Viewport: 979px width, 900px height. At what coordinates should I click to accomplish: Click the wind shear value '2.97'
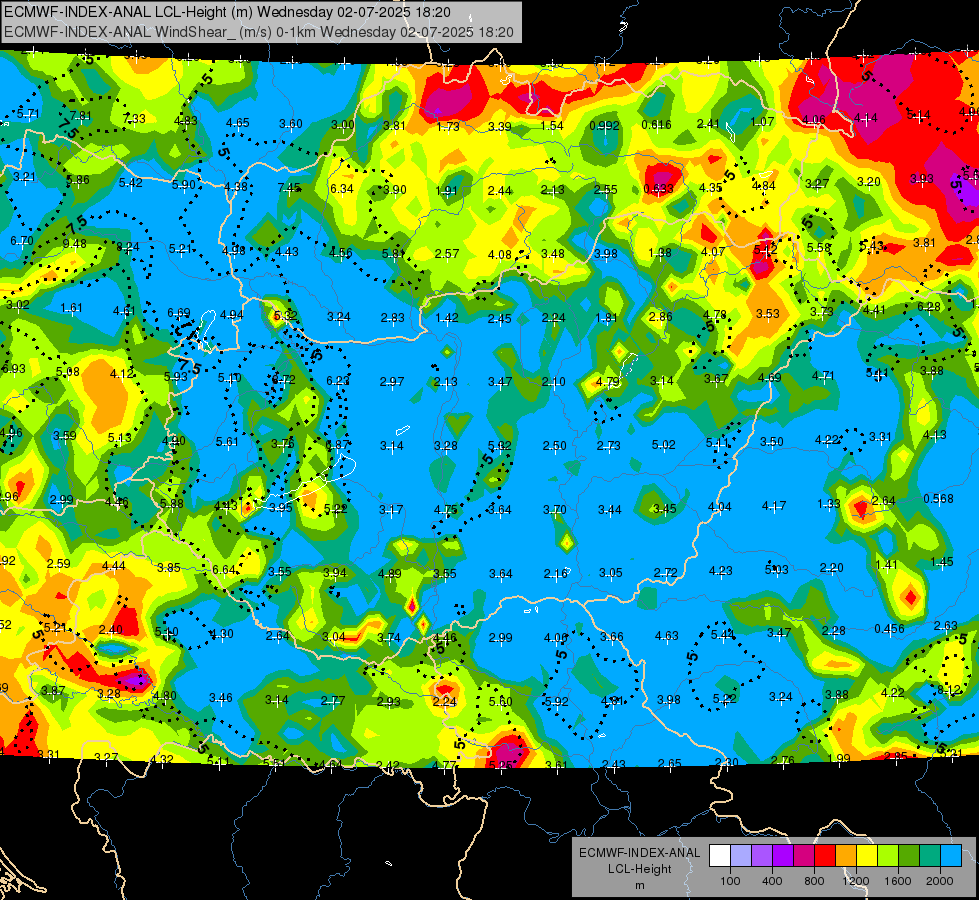[392, 382]
